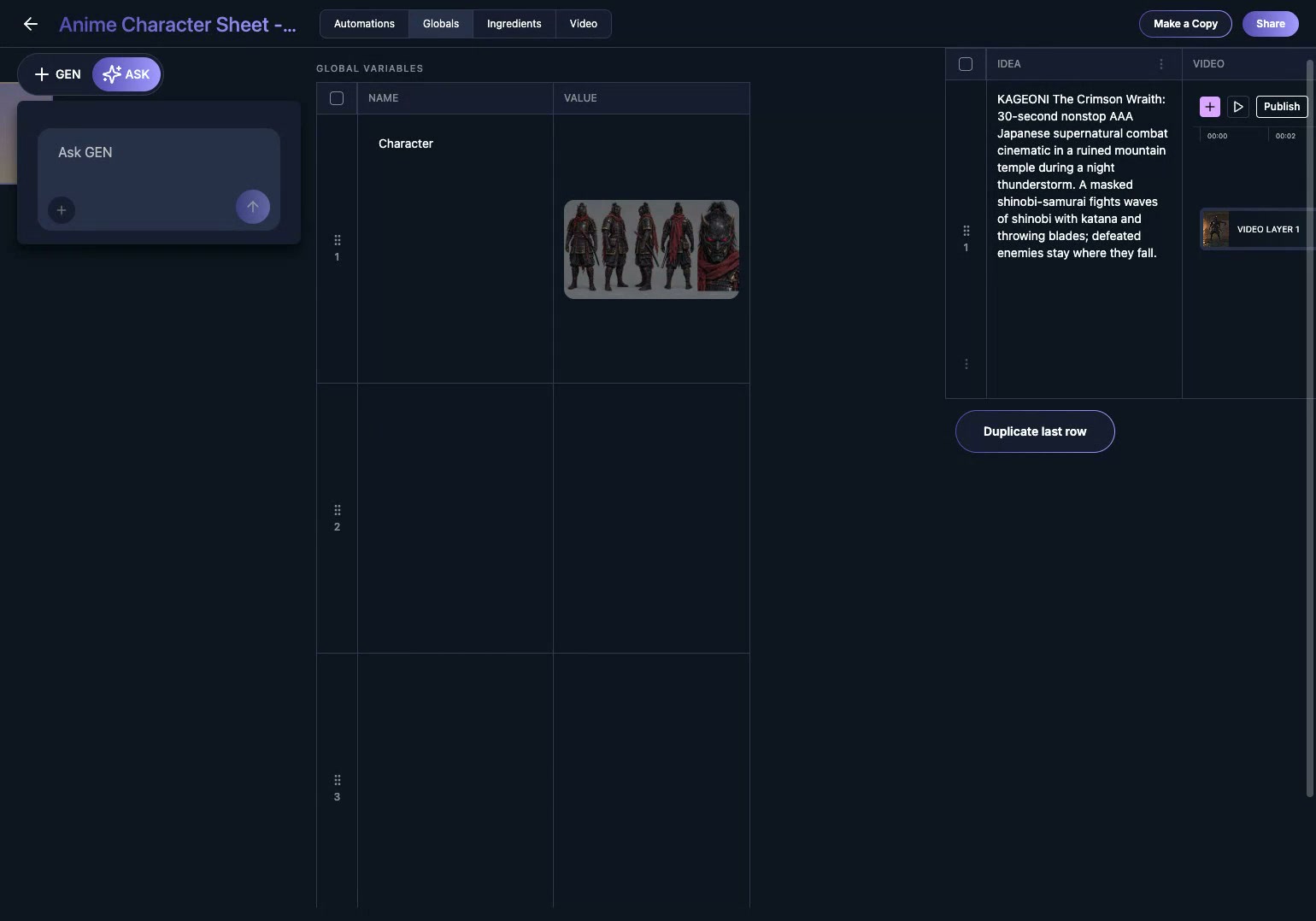1316x921 pixels.
Task: Open the Video tab
Action: point(584,24)
